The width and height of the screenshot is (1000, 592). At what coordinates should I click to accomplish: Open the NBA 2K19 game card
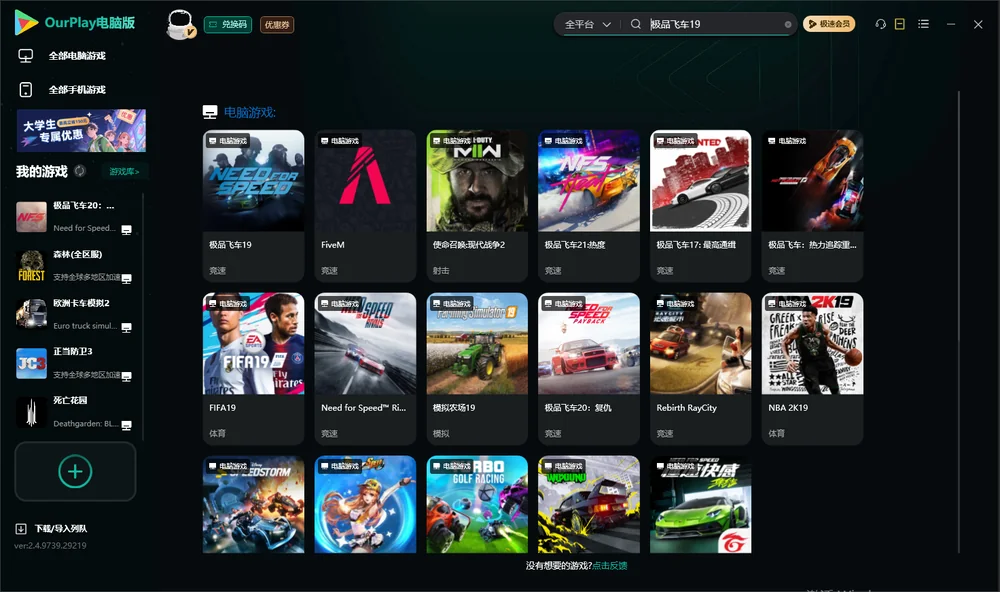pyautogui.click(x=812, y=369)
